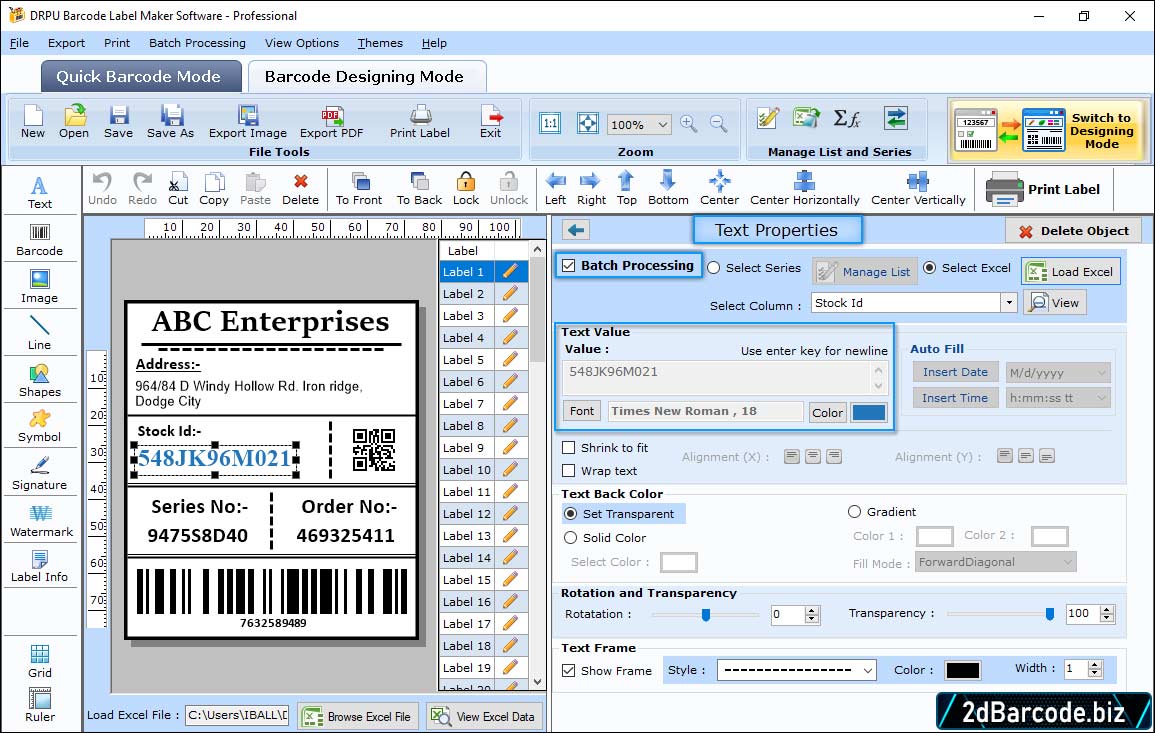Choose the Select Excel radio option
This screenshot has width=1155, height=733.
[930, 268]
